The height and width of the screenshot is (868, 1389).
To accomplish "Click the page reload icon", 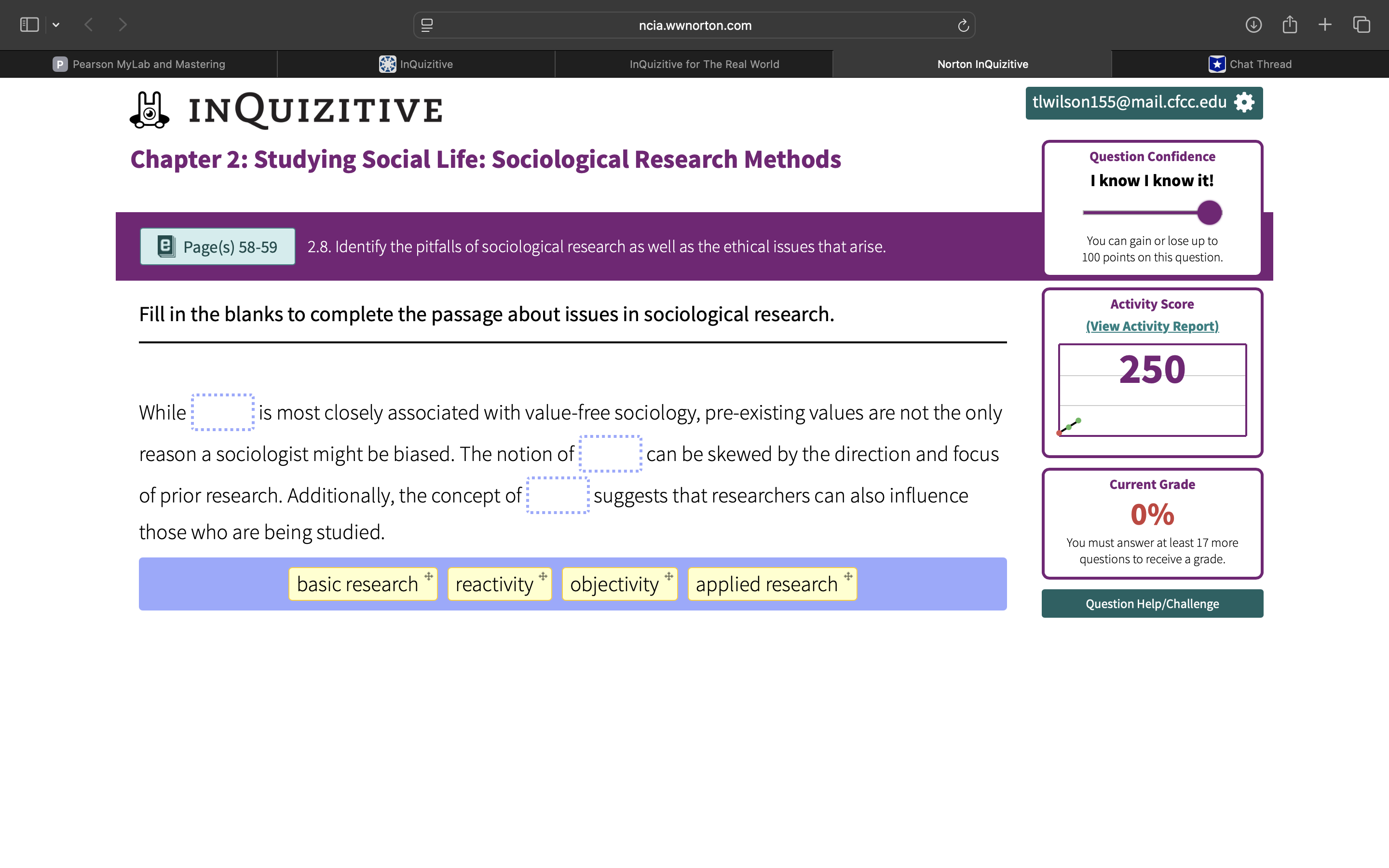I will point(963,25).
